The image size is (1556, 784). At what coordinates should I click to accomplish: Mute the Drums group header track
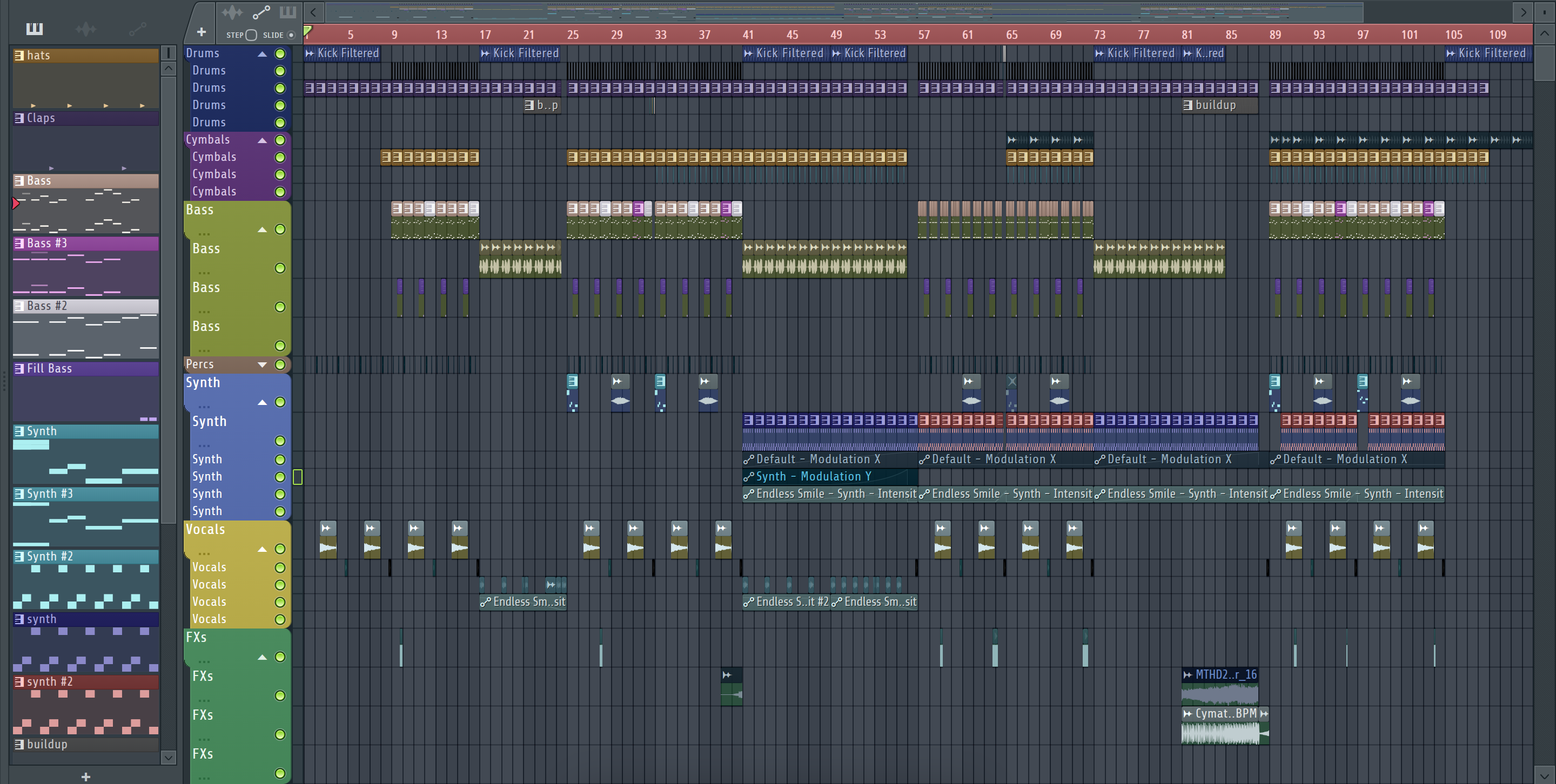(x=280, y=53)
